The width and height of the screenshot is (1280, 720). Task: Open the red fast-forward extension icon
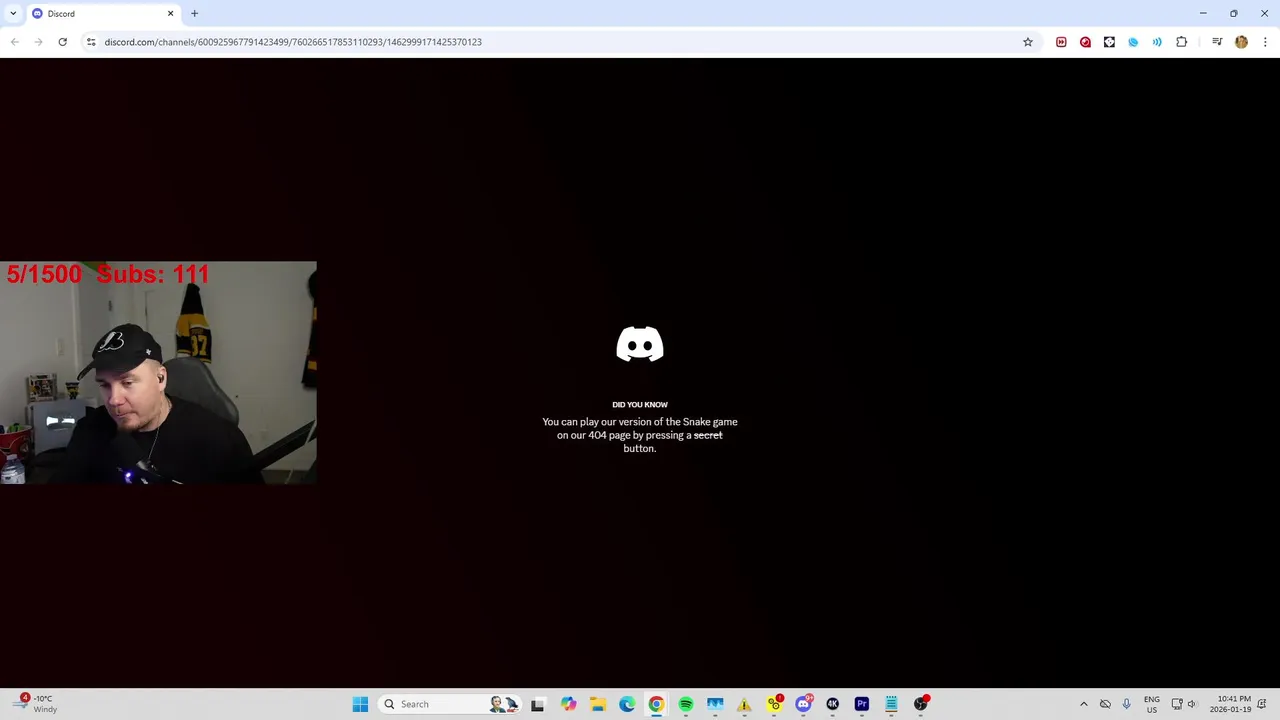1061,42
